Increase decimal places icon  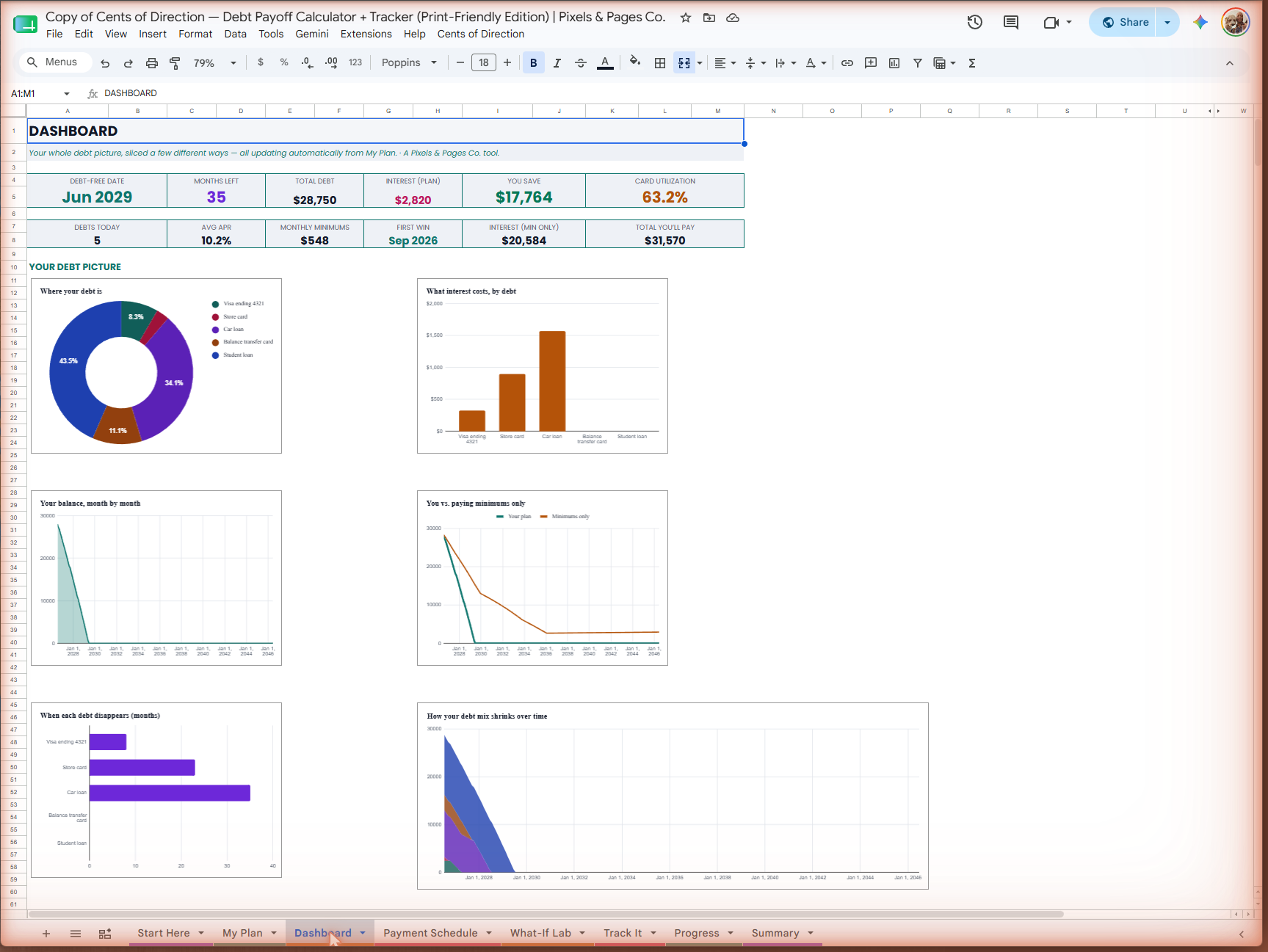(x=331, y=63)
